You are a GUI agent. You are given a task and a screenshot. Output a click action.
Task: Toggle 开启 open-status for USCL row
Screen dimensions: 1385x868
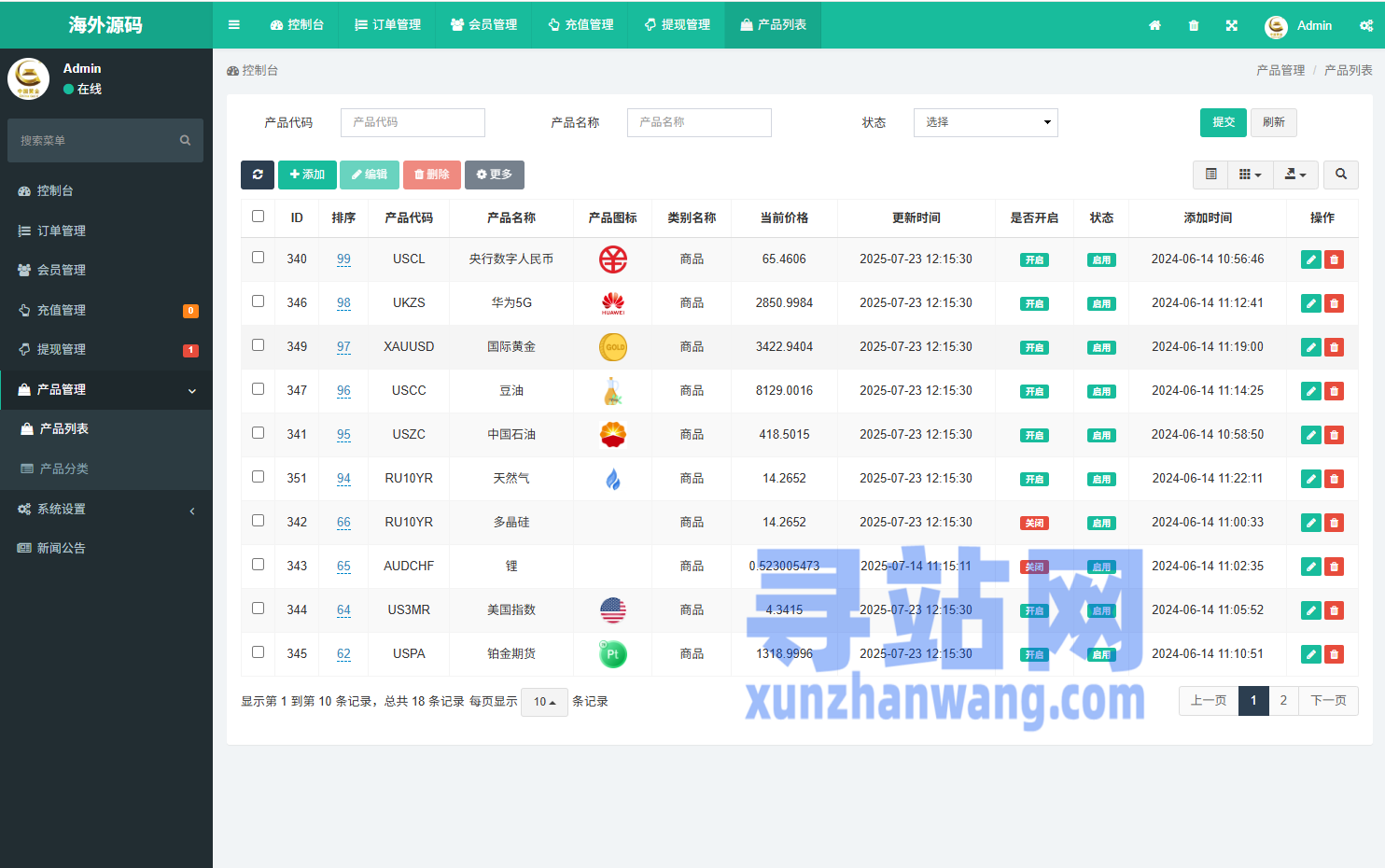pos(1034,260)
